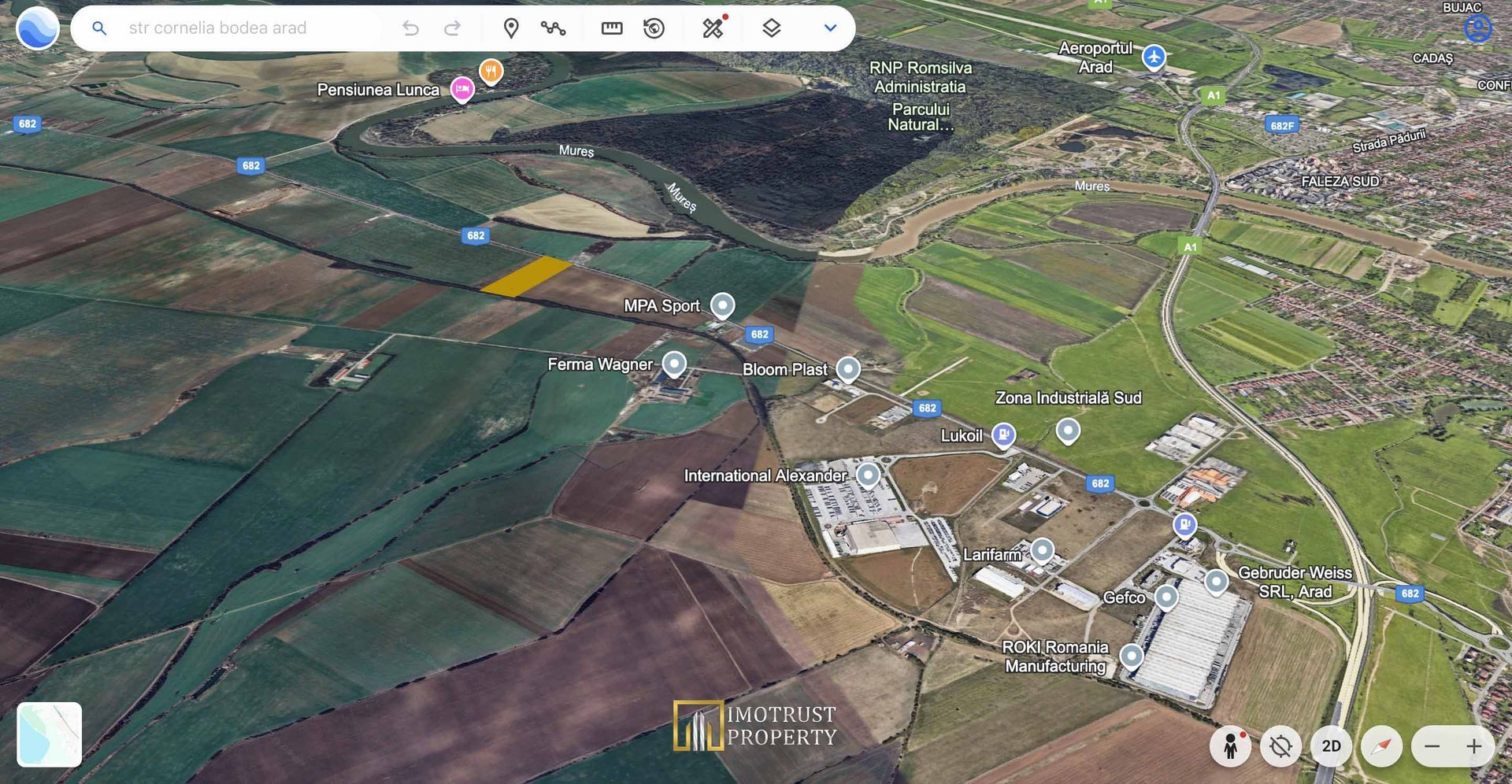This screenshot has height=784, width=1512.
Task: Open the account profile icon
Action: click(1478, 29)
